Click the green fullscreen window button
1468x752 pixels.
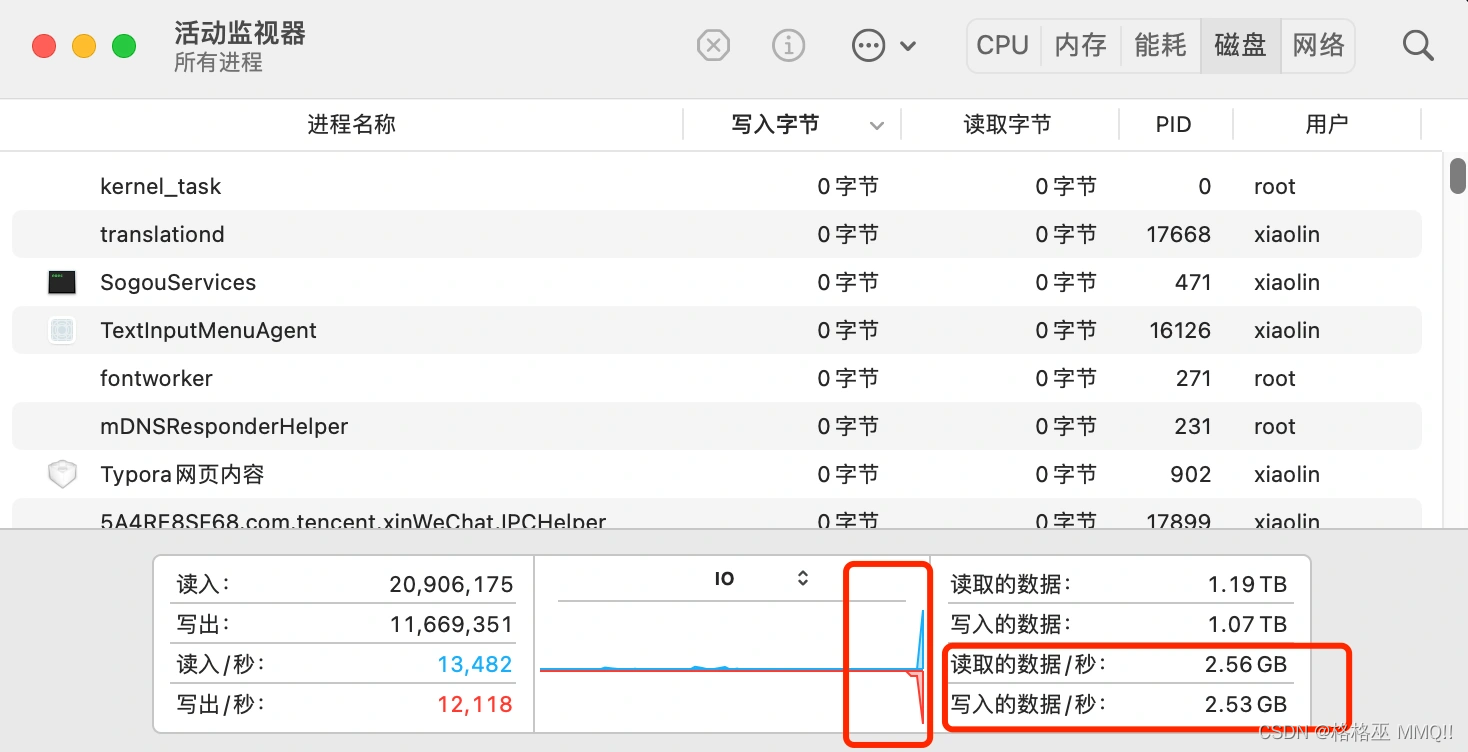[x=123, y=46]
